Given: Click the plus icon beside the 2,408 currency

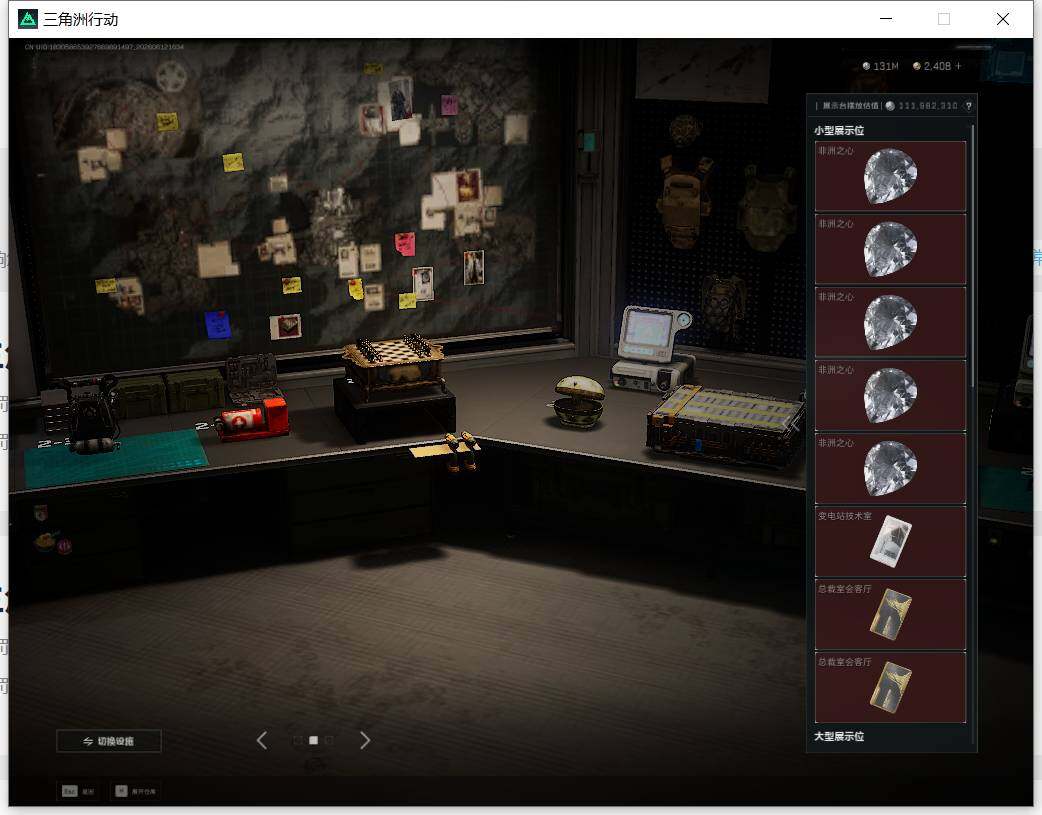Looking at the screenshot, I should (958, 66).
